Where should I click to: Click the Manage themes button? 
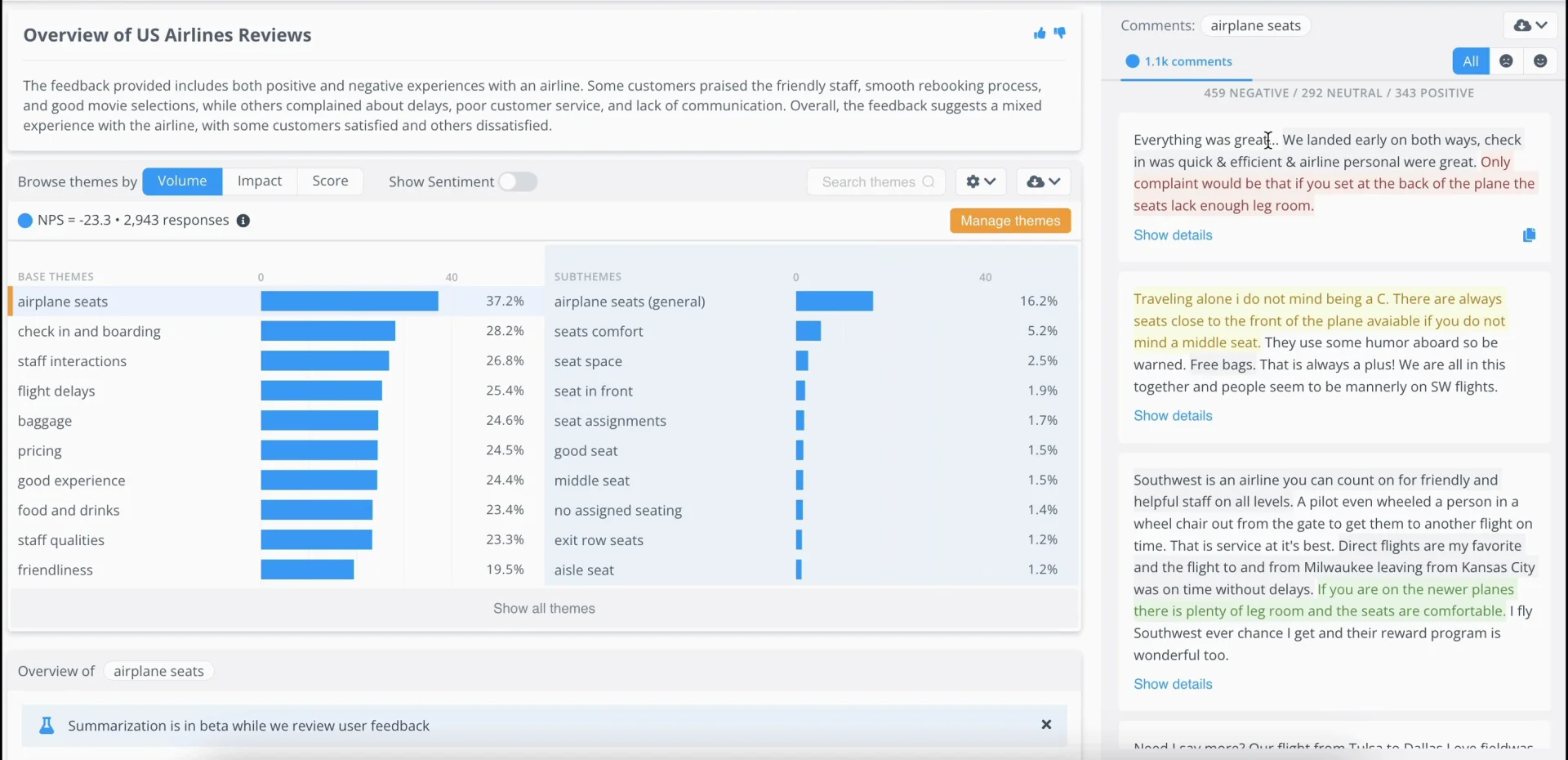1010,221
